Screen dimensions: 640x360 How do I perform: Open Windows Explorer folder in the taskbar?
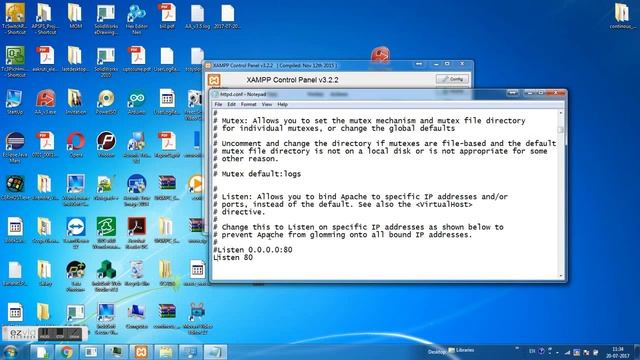coord(165,352)
